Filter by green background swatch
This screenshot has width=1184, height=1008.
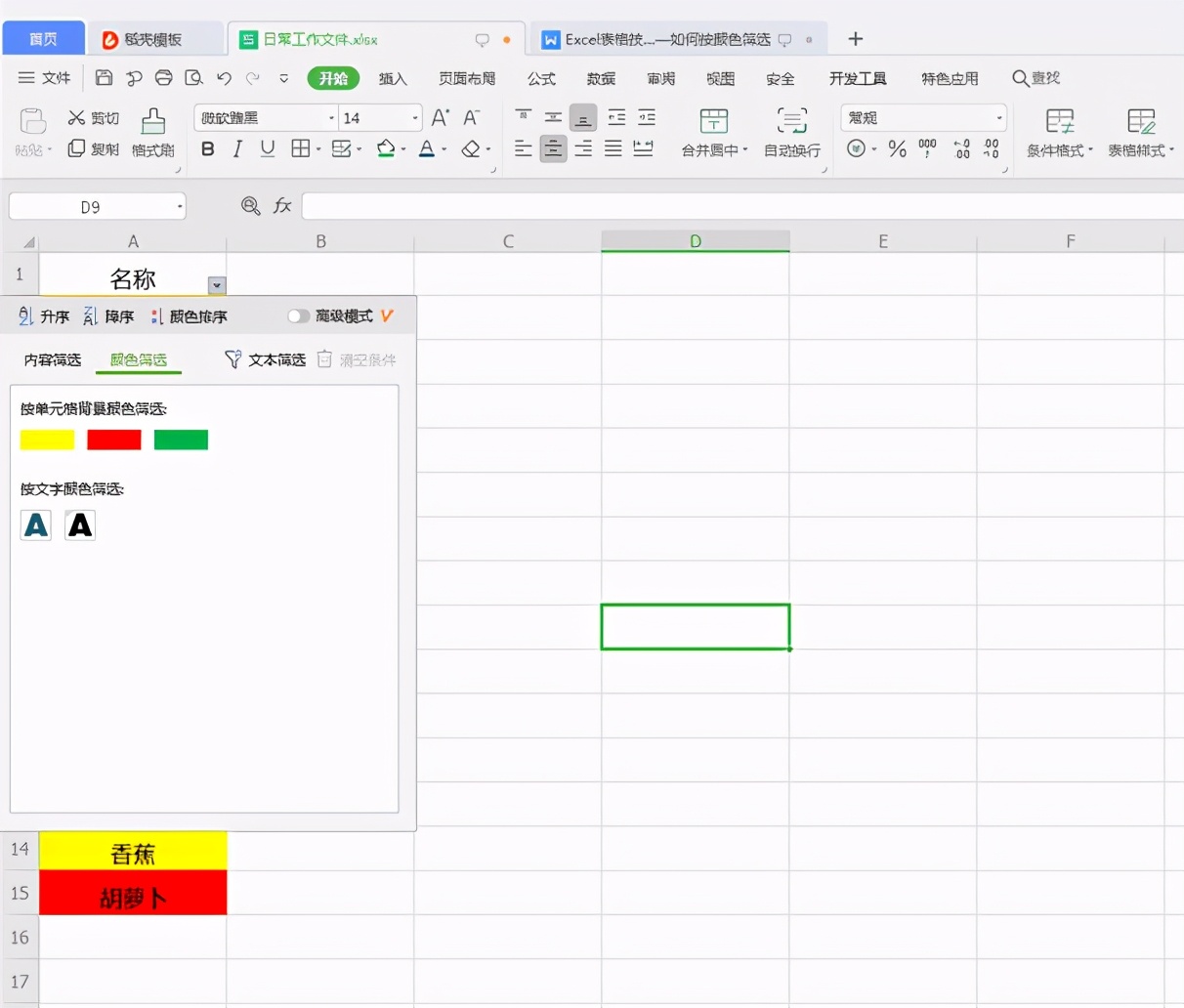[181, 440]
